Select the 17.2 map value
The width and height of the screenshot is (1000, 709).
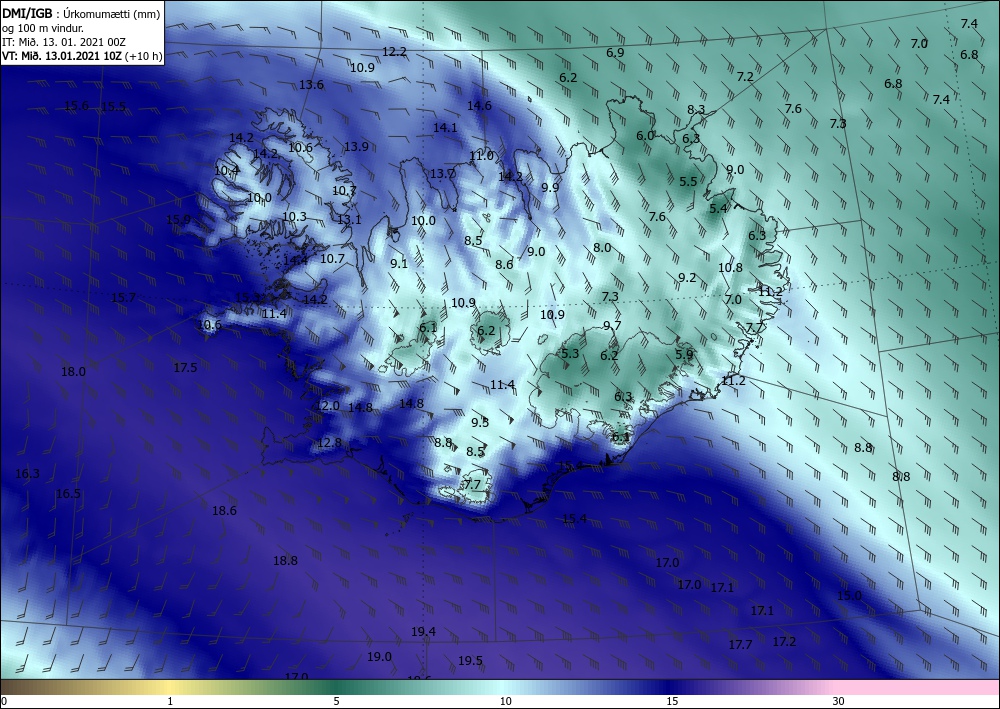coord(784,641)
